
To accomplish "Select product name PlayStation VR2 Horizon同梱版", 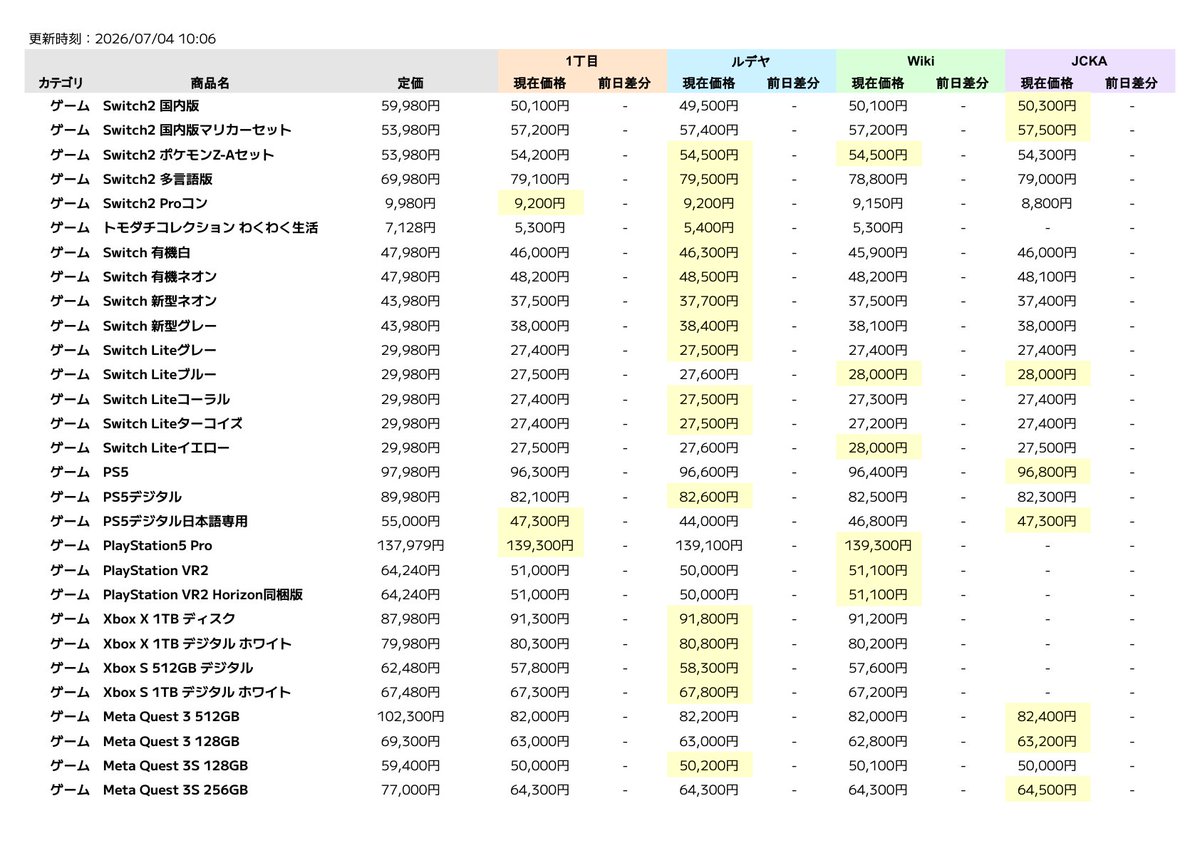I will (x=203, y=595).
